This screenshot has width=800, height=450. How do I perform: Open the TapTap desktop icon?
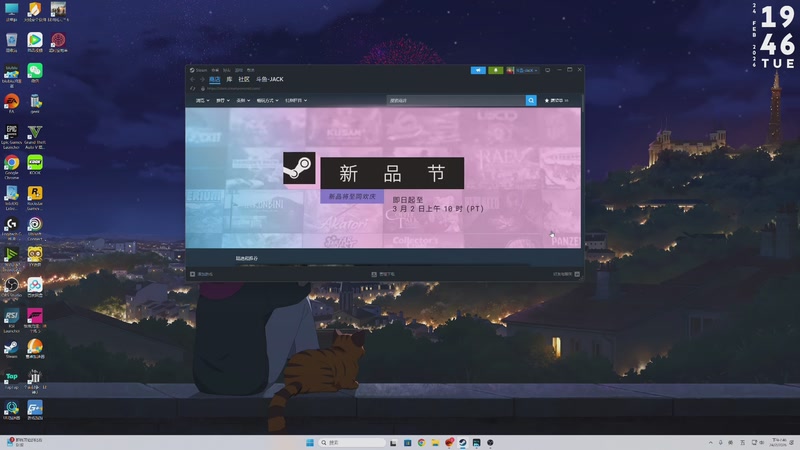click(x=12, y=380)
